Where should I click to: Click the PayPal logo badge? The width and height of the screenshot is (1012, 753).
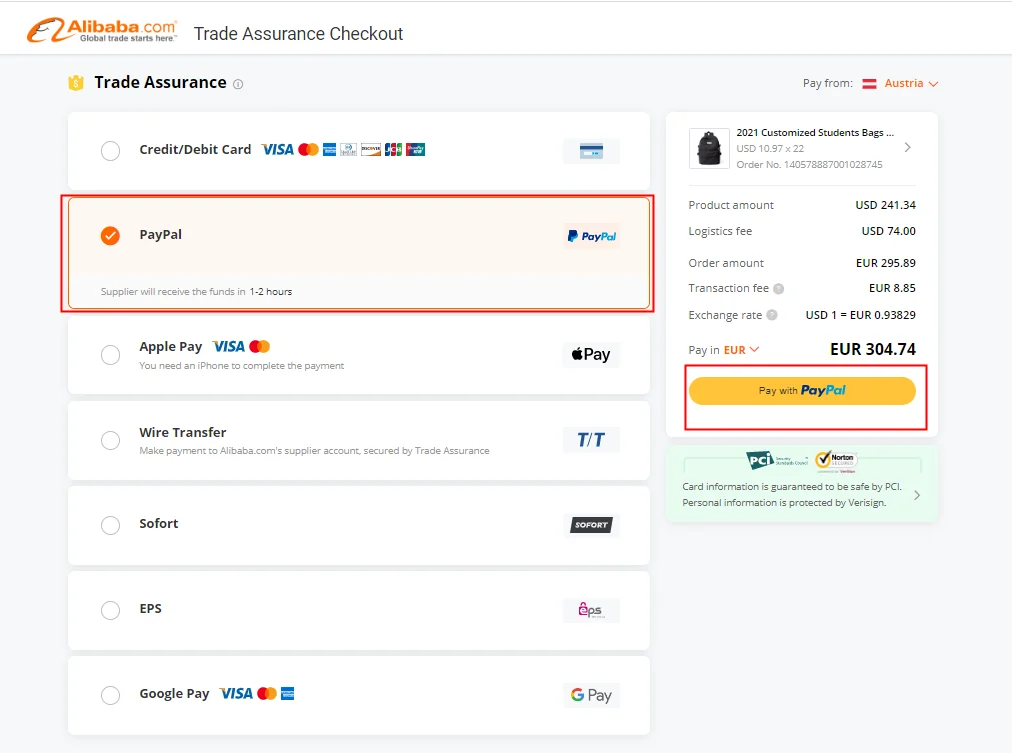pos(591,236)
